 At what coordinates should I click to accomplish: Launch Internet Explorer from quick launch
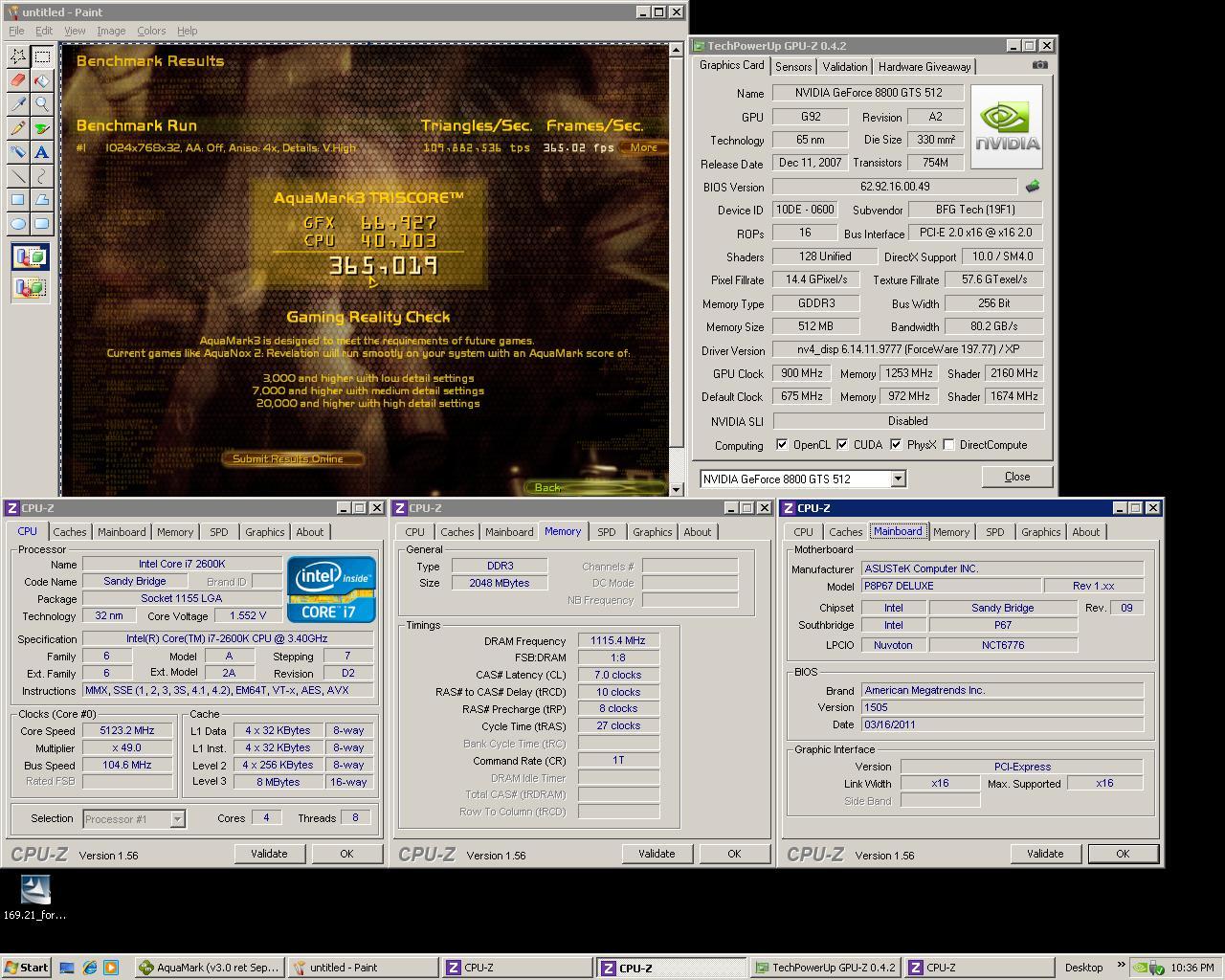coord(89,968)
